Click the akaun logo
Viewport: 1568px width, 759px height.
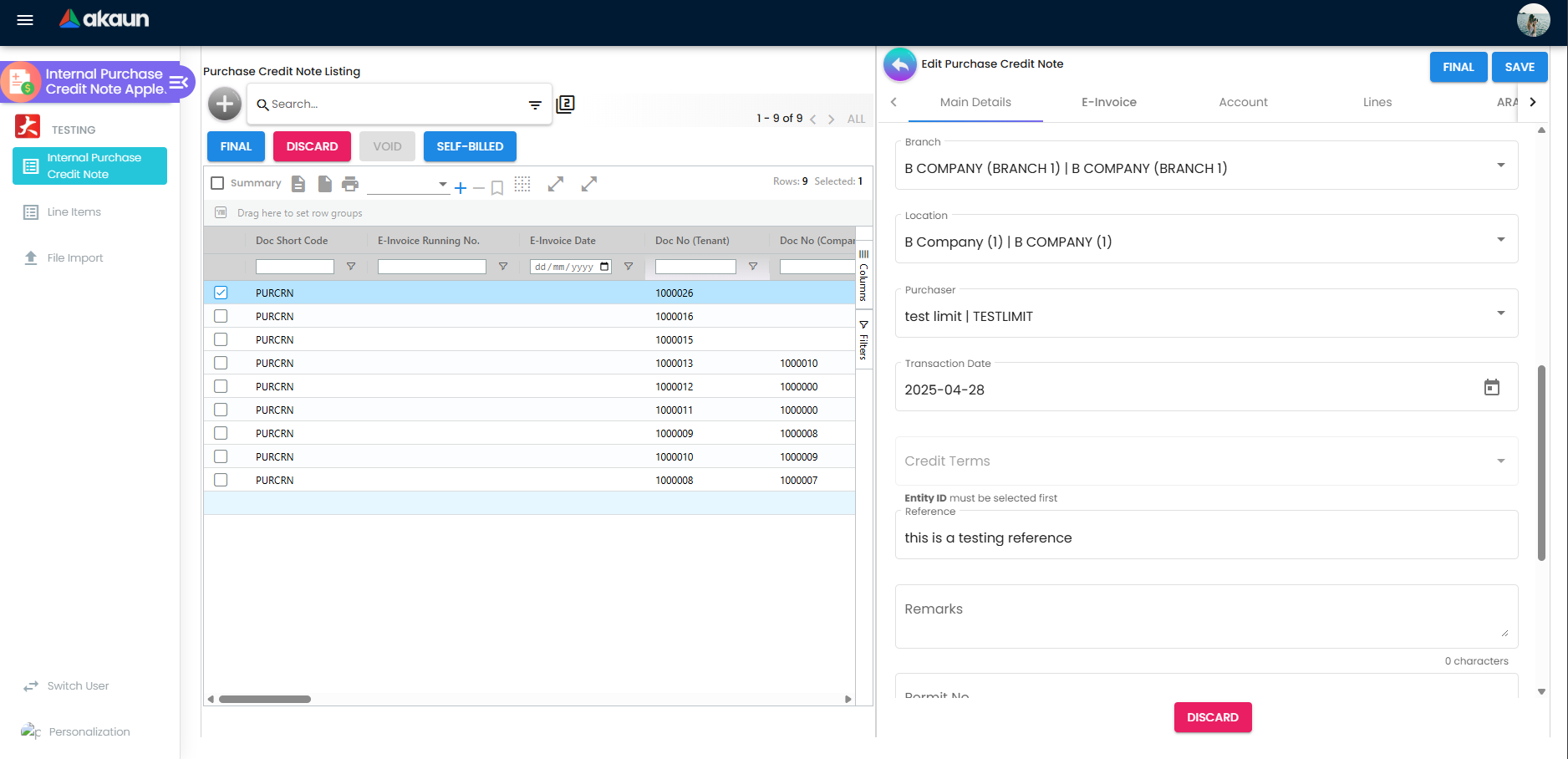104,18
